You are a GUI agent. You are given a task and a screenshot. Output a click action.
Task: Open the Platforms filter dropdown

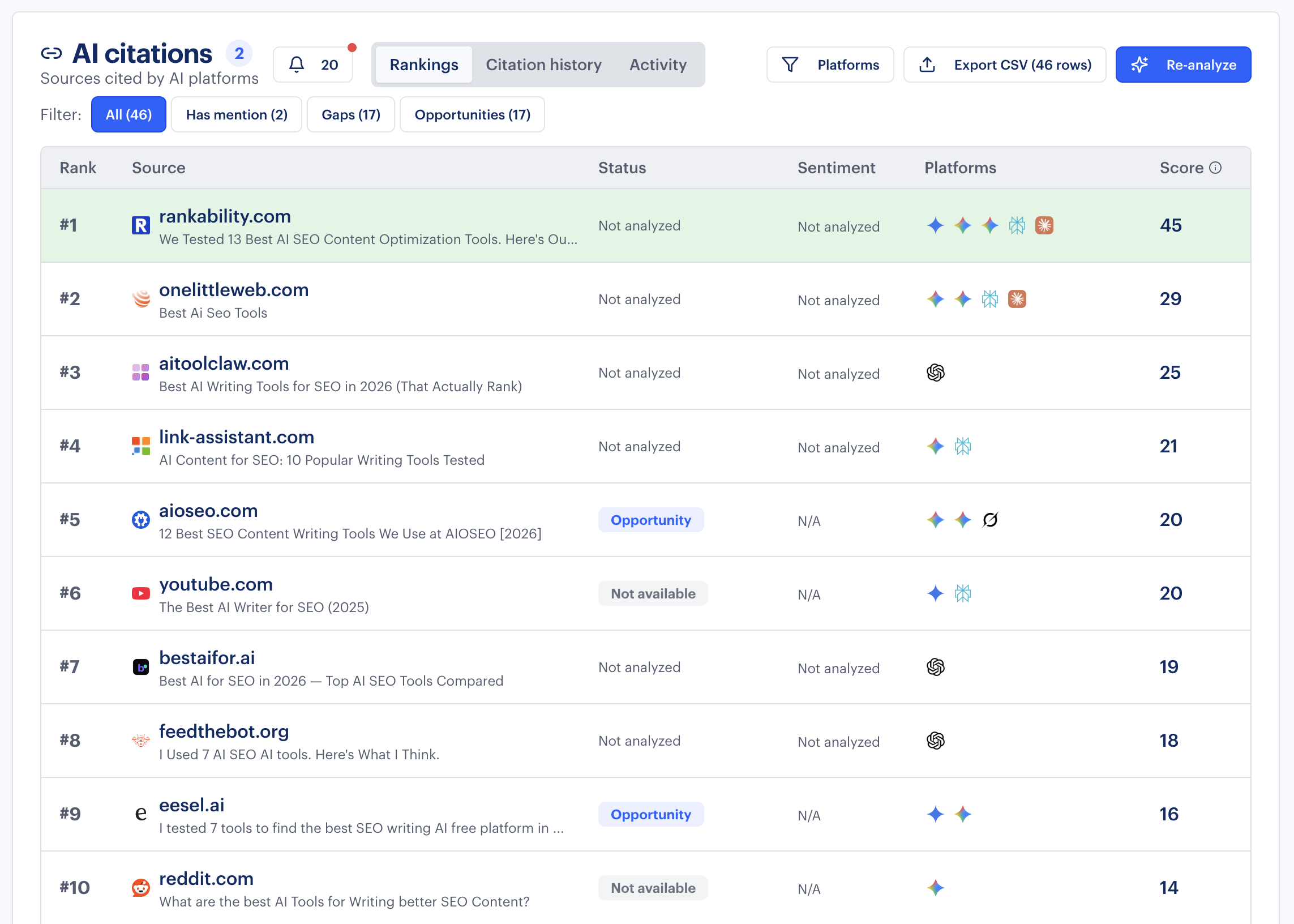click(830, 65)
